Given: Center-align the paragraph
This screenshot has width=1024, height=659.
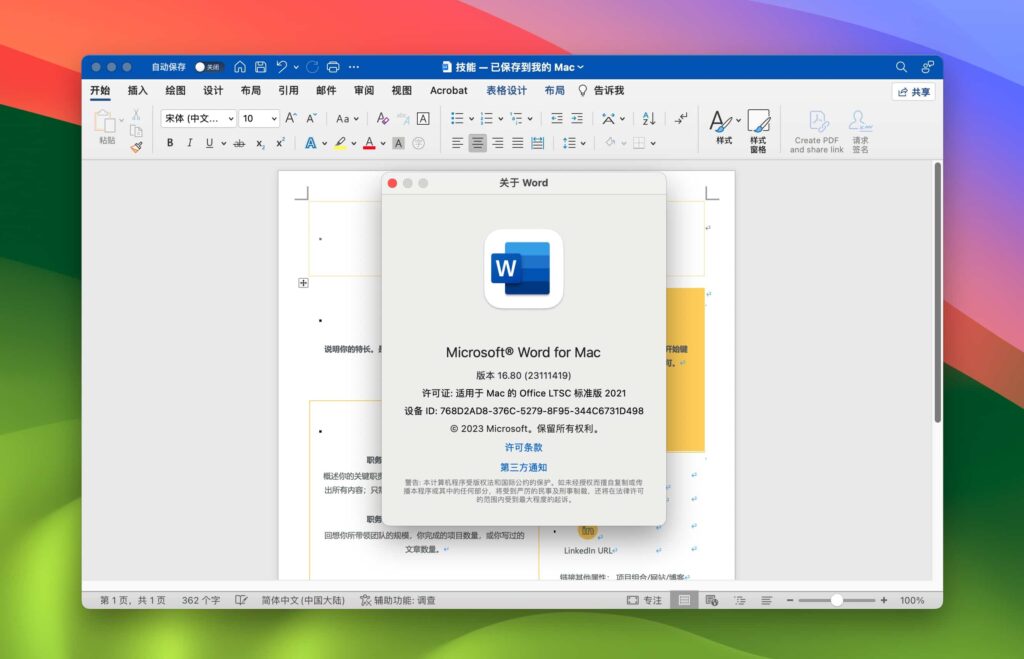Looking at the screenshot, I should [478, 142].
